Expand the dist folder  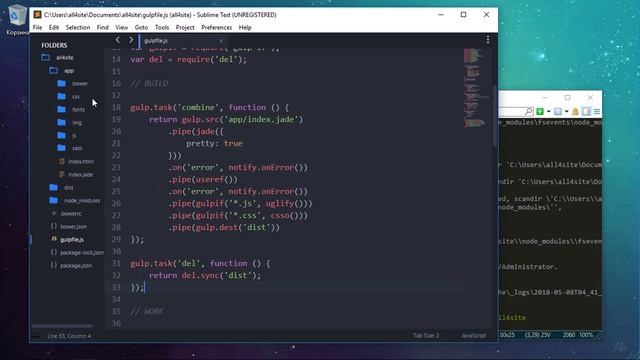click(x=53, y=187)
